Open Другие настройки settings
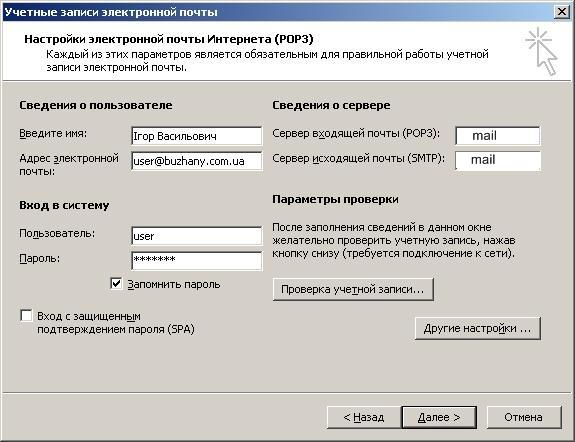The height and width of the screenshot is (442, 575). (477, 328)
